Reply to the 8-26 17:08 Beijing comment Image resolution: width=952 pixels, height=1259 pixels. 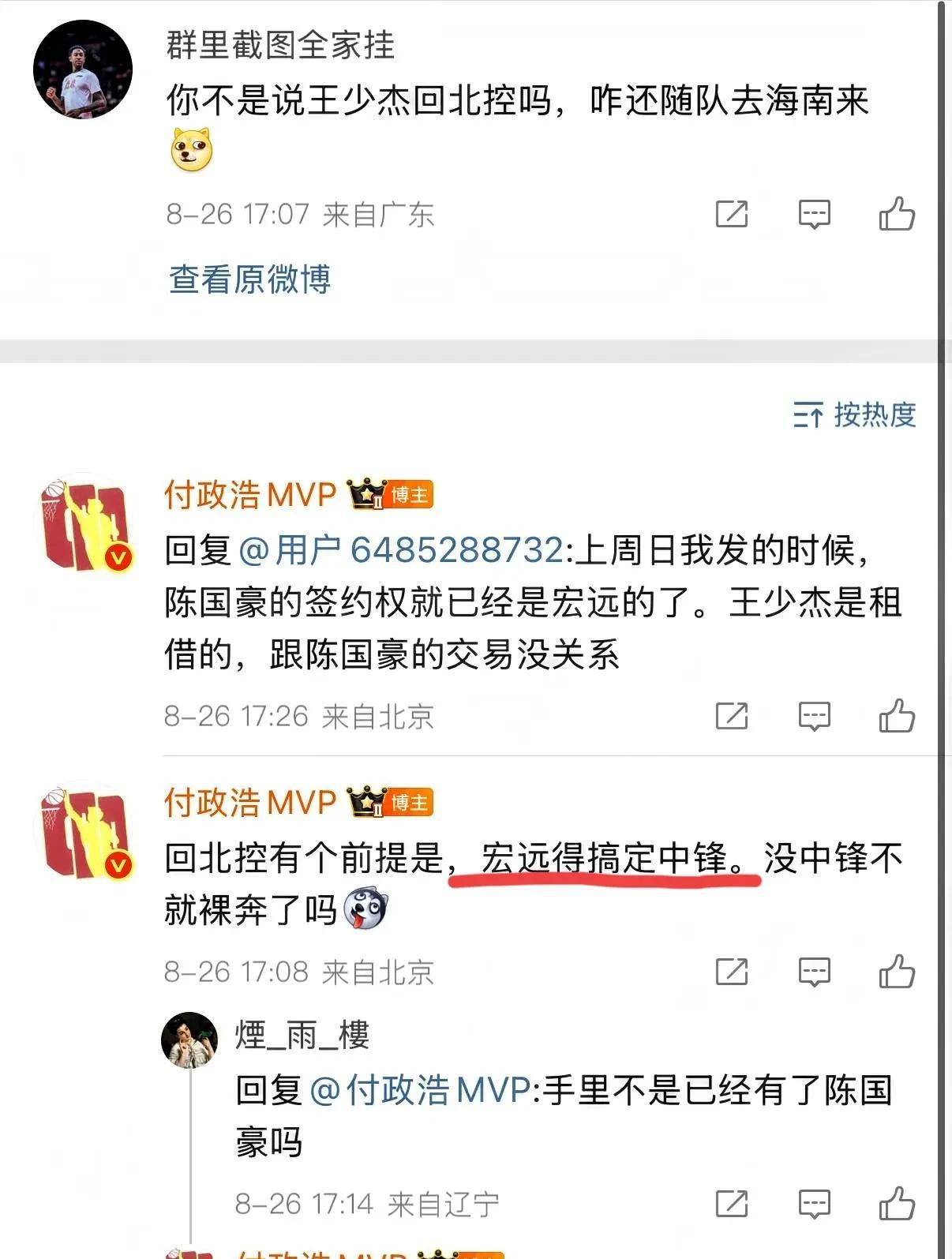tap(814, 972)
